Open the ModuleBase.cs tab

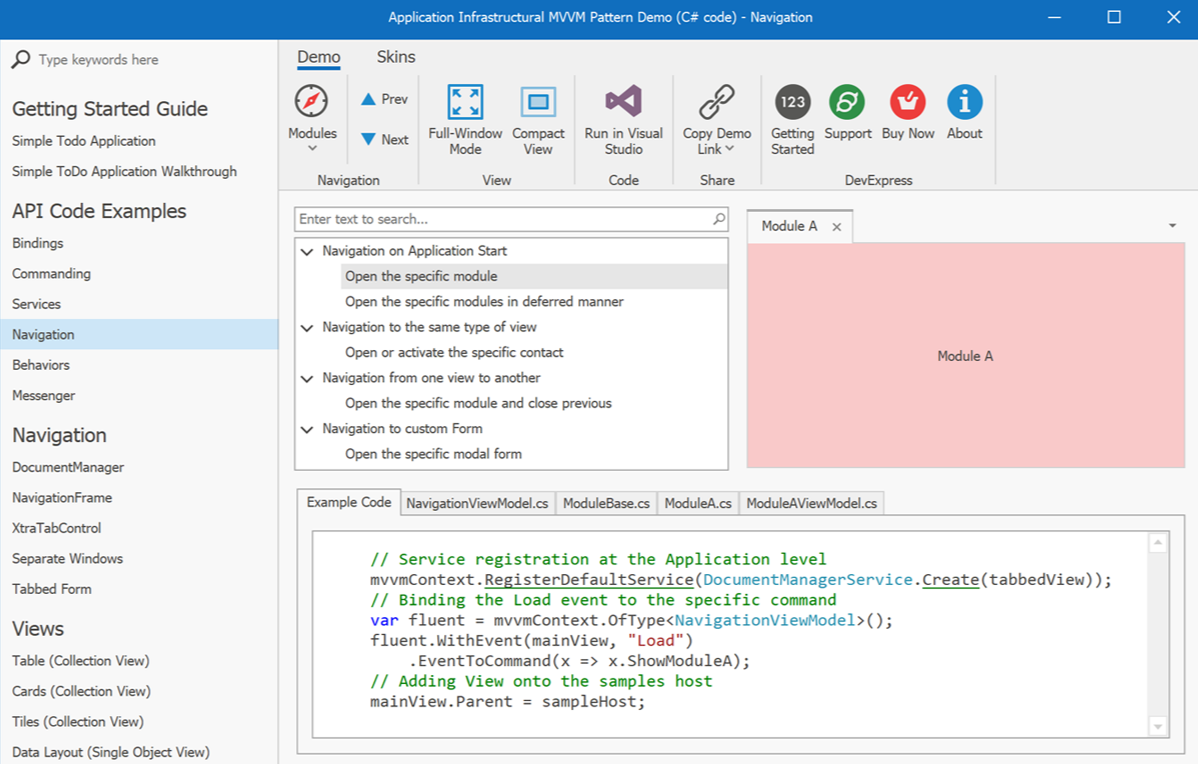606,503
